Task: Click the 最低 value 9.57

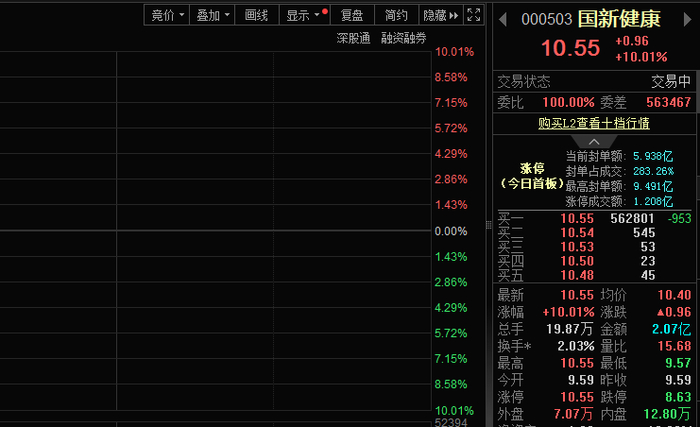Action: click(678, 363)
